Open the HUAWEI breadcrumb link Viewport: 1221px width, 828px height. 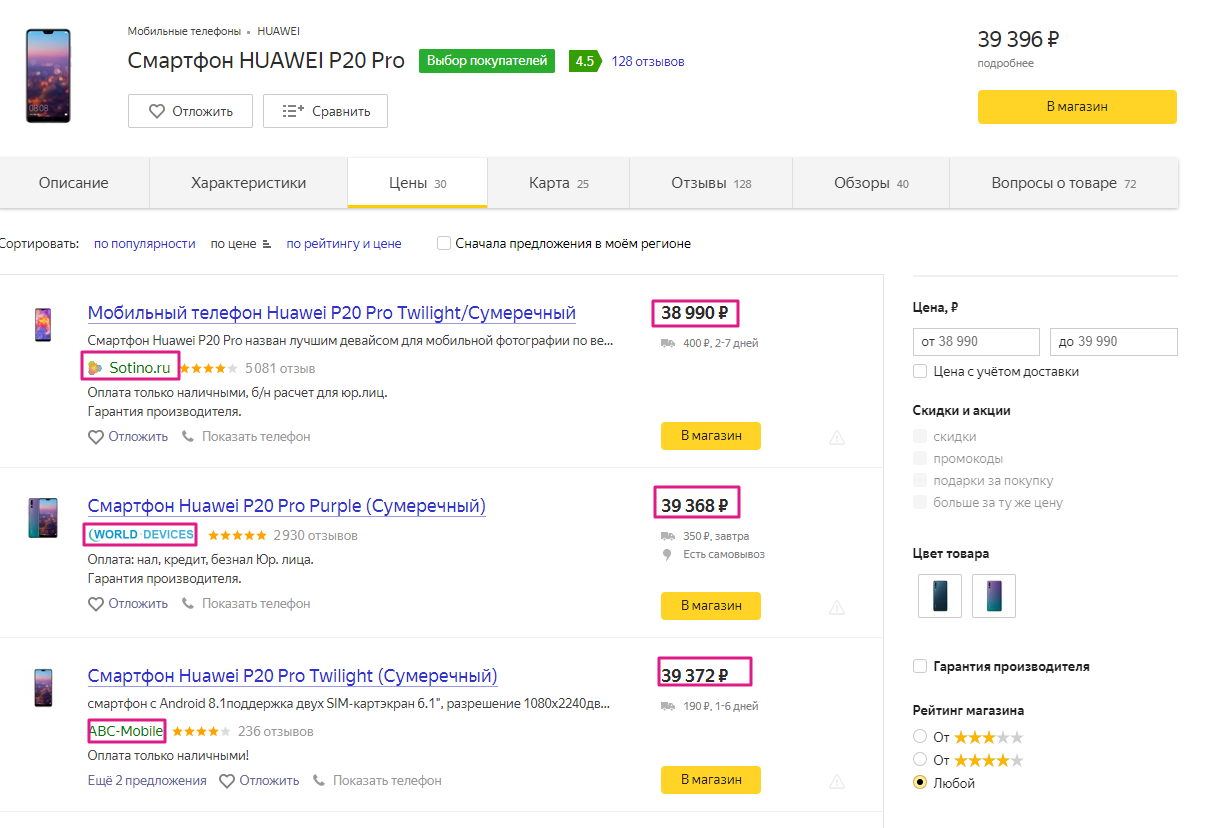click(x=278, y=31)
